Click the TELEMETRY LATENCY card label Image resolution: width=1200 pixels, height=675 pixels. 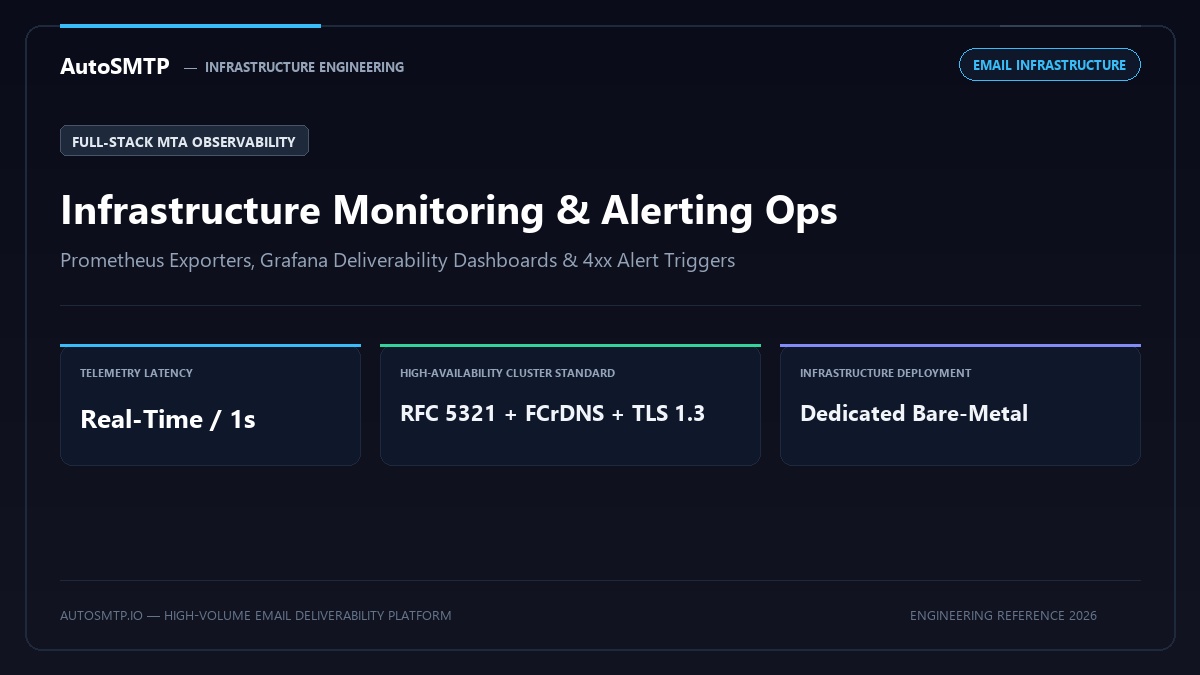(x=136, y=373)
